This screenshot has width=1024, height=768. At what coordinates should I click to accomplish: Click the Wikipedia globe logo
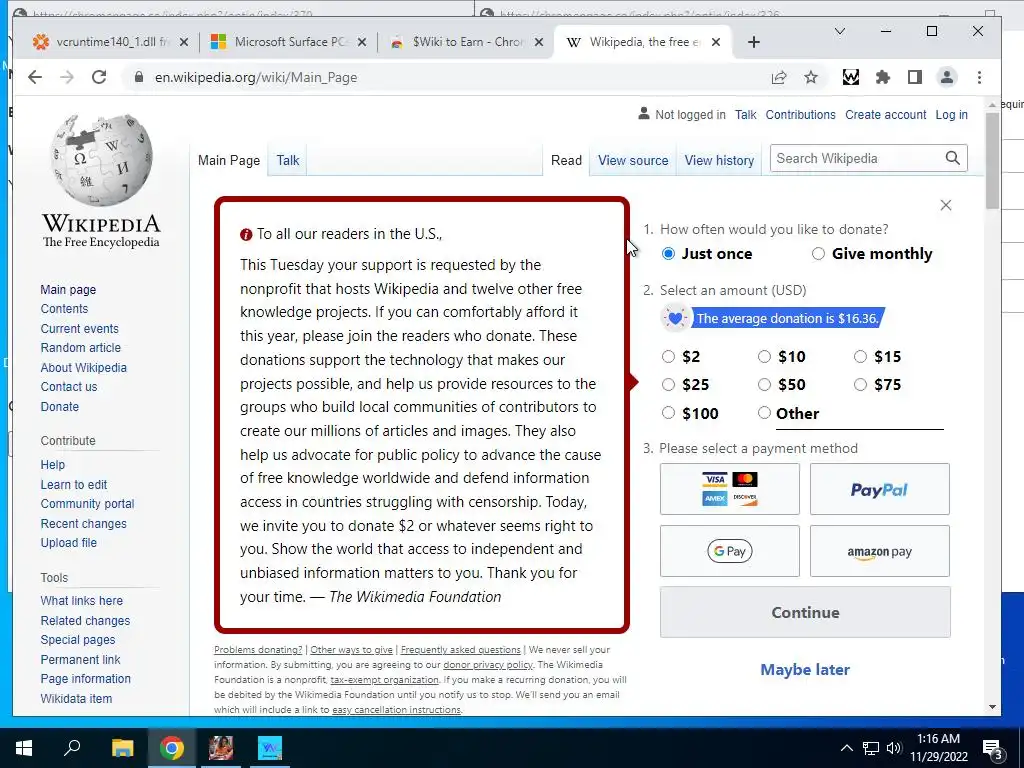[102, 160]
